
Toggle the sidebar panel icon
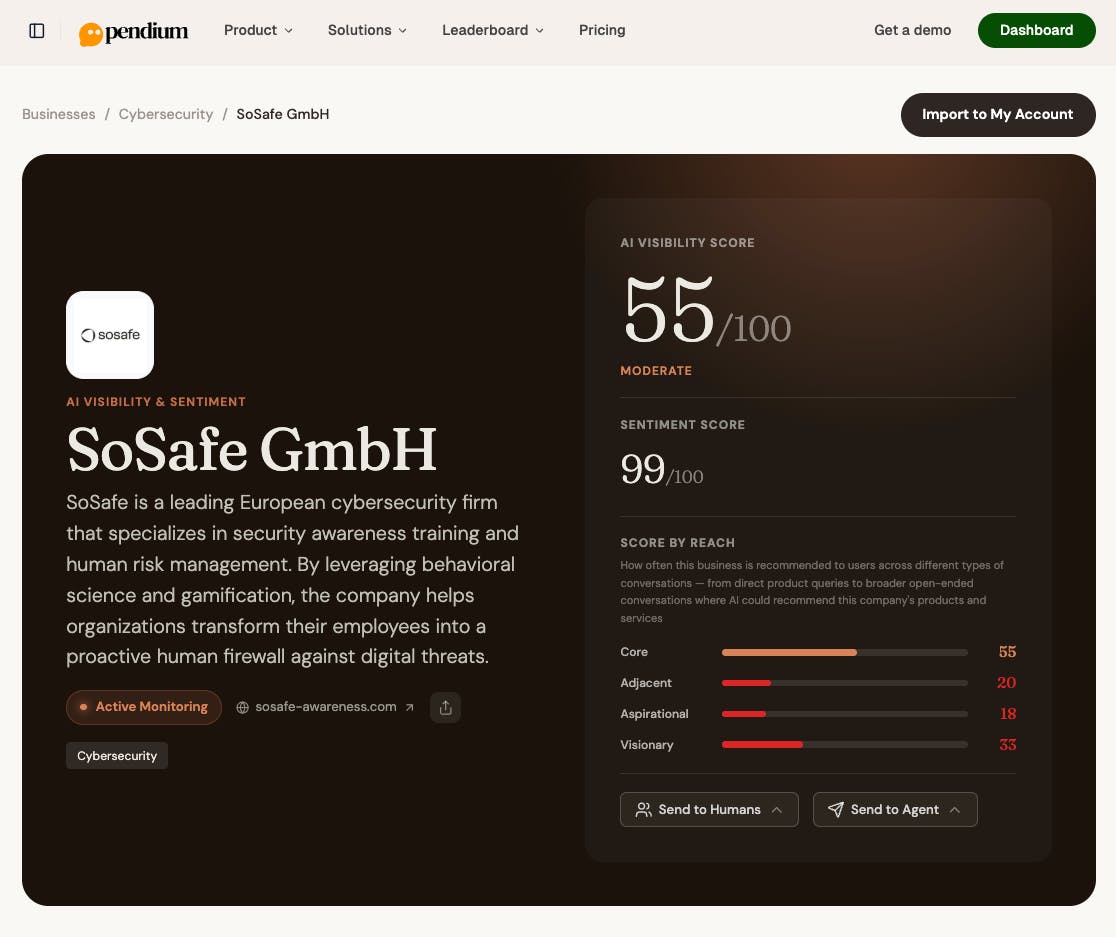click(37, 31)
